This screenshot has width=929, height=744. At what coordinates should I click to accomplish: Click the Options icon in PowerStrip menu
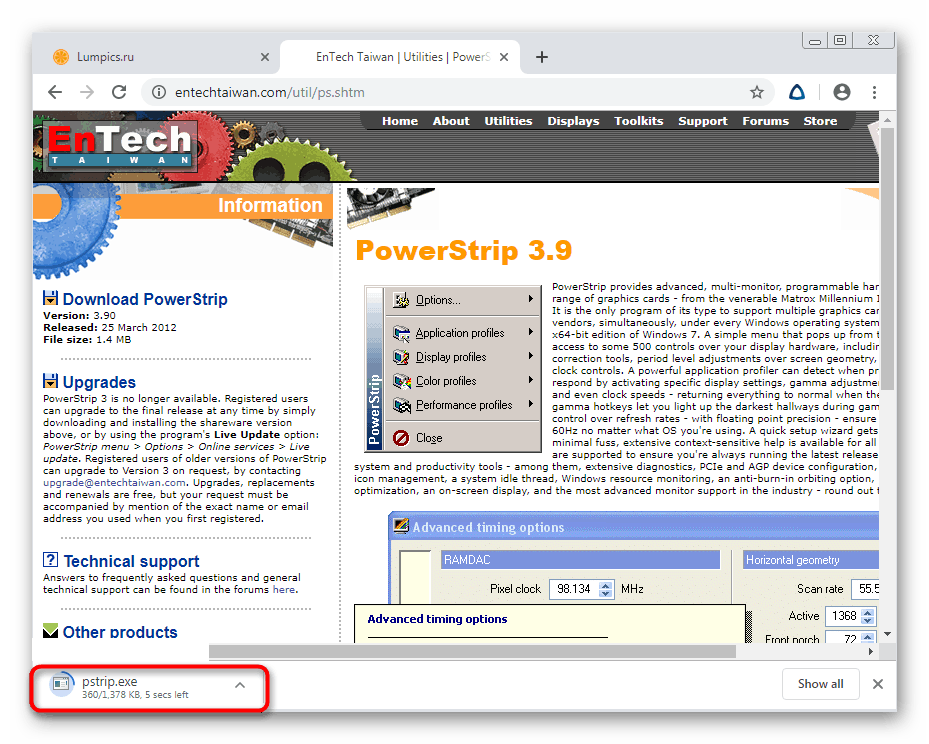pos(401,300)
